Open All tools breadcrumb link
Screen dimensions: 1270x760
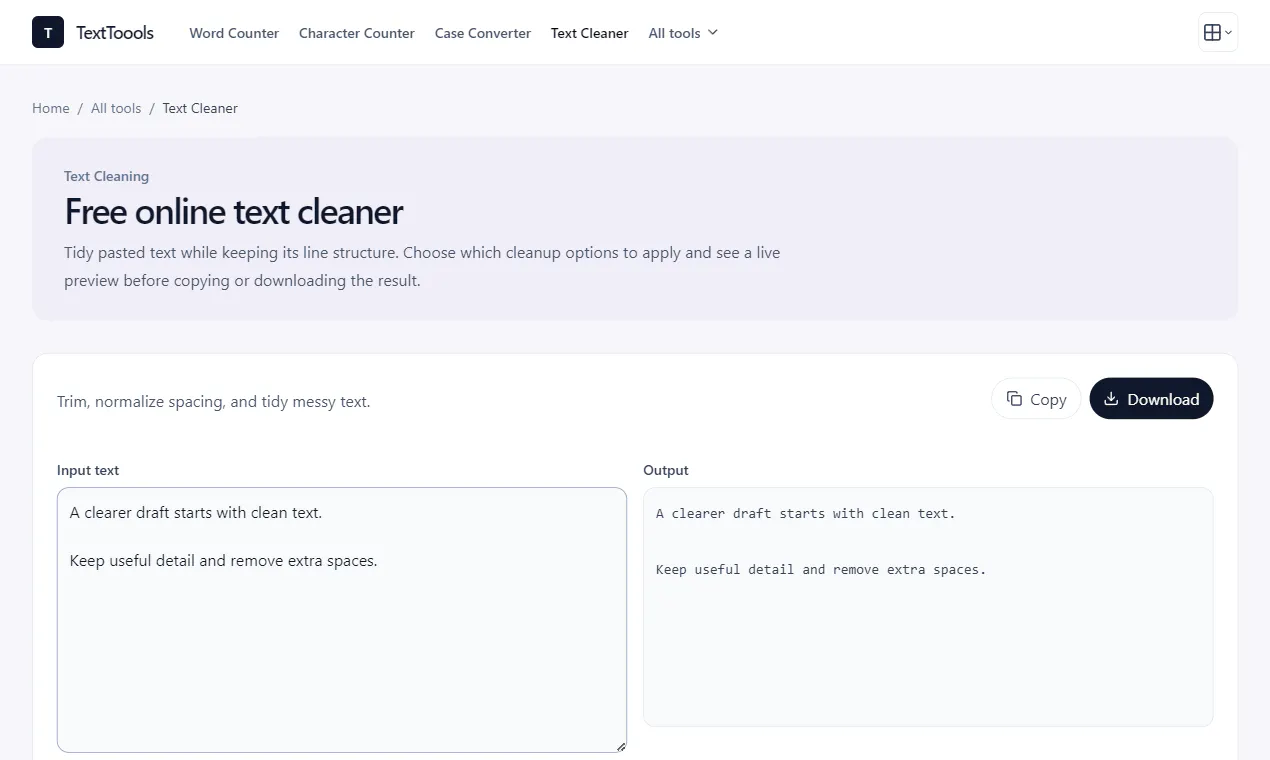click(x=116, y=108)
